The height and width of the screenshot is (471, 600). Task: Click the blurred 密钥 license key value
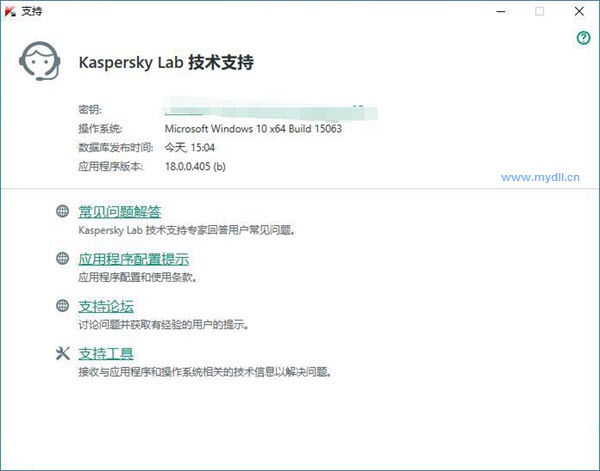click(x=271, y=110)
